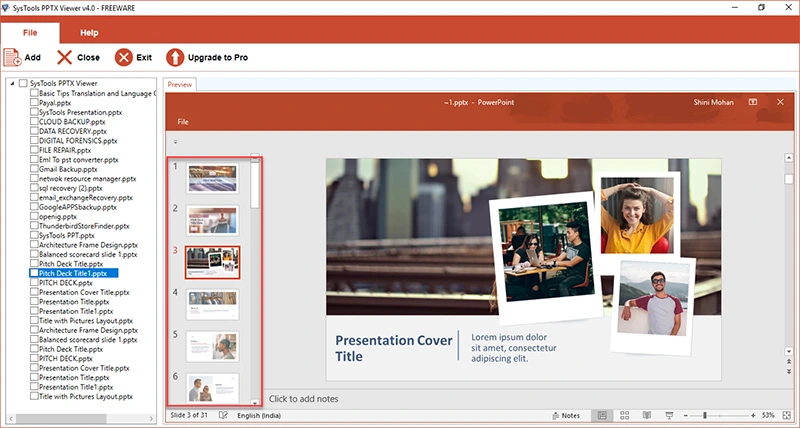The width and height of the screenshot is (800, 428).
Task: Check the Pitch Deck Title1.pptx checkbox
Action: 34,273
